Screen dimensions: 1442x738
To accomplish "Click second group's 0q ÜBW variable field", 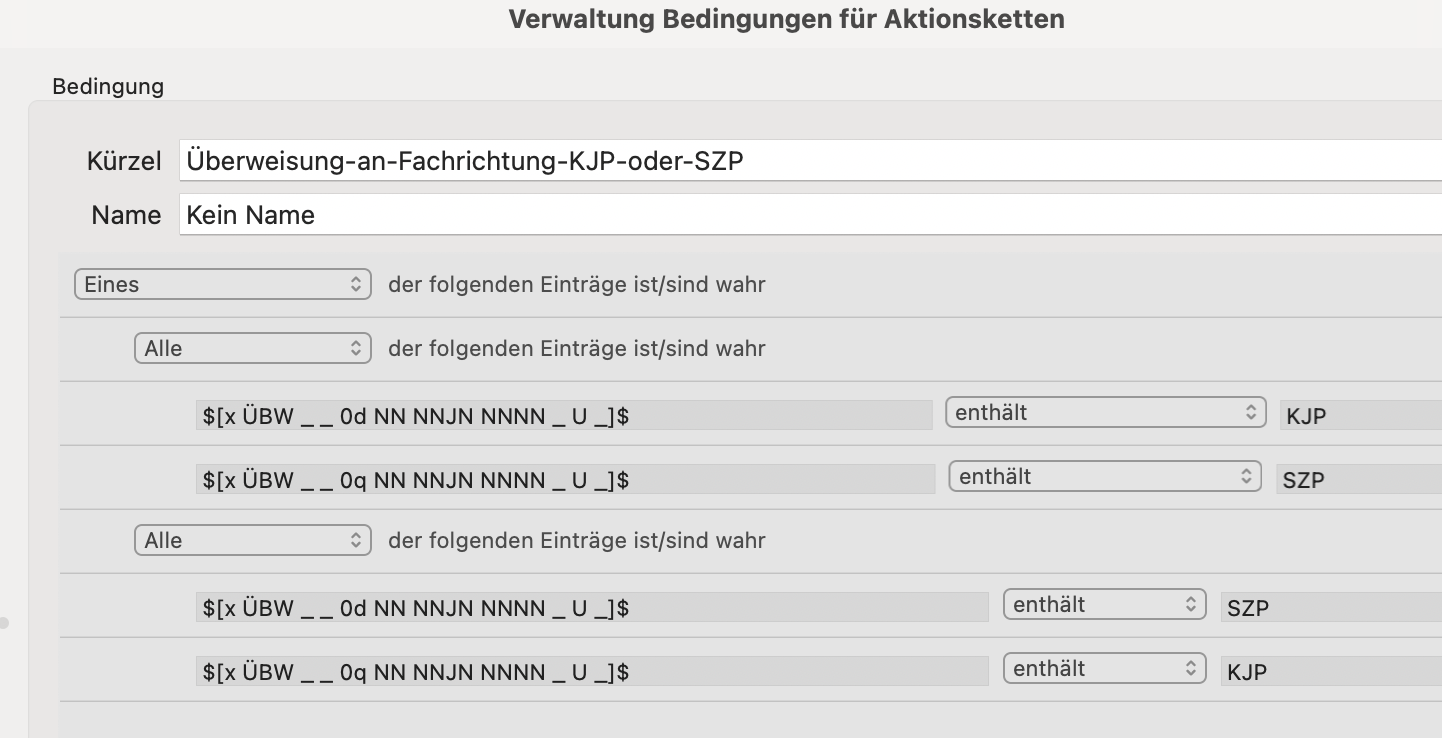I will pyautogui.click(x=592, y=671).
